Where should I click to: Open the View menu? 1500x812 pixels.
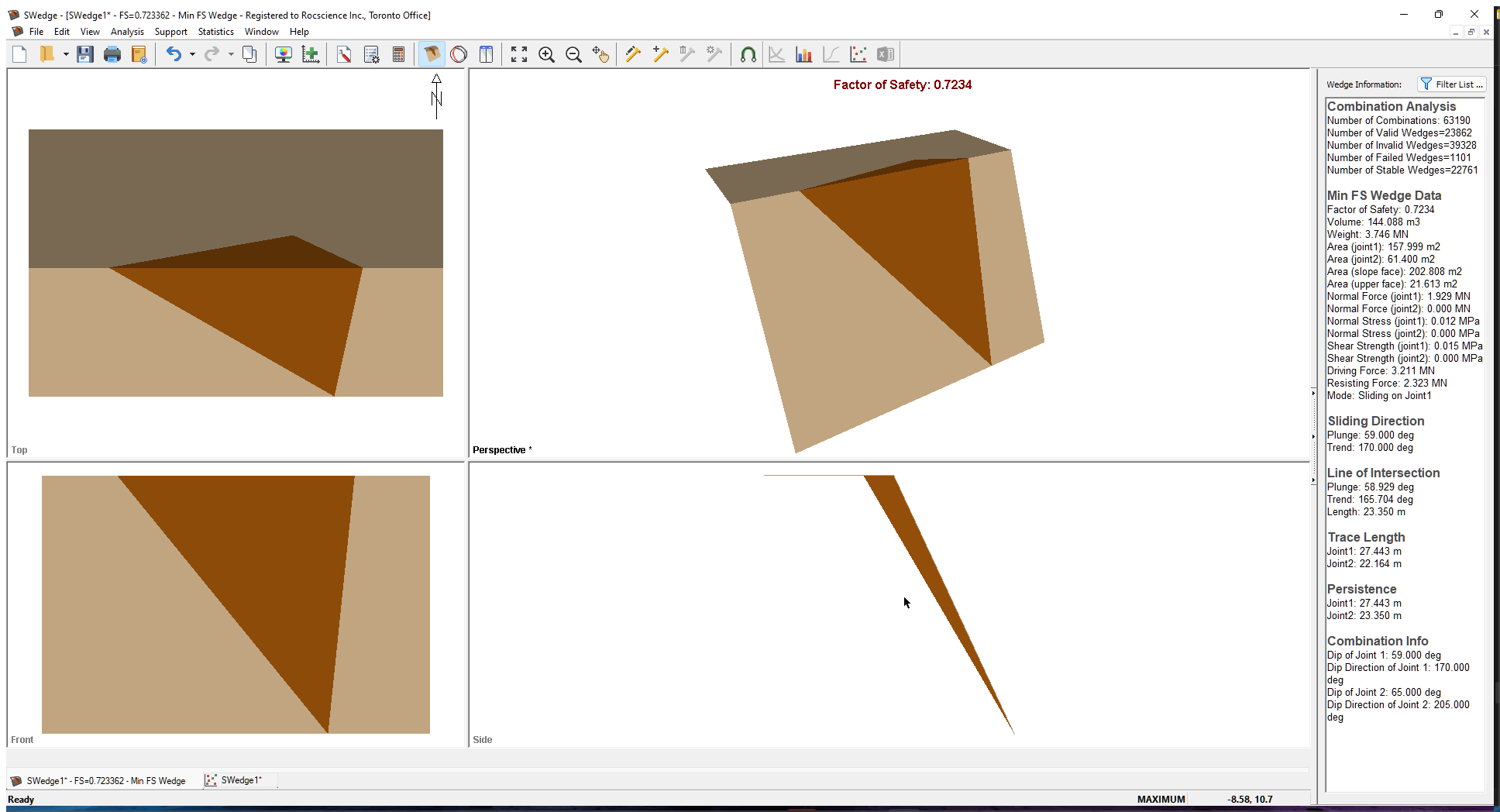[x=90, y=32]
